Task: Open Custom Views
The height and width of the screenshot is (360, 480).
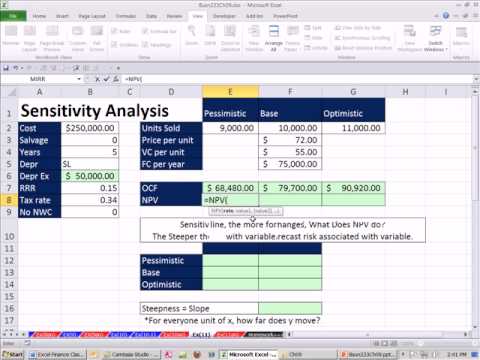Action: (x=78, y=37)
